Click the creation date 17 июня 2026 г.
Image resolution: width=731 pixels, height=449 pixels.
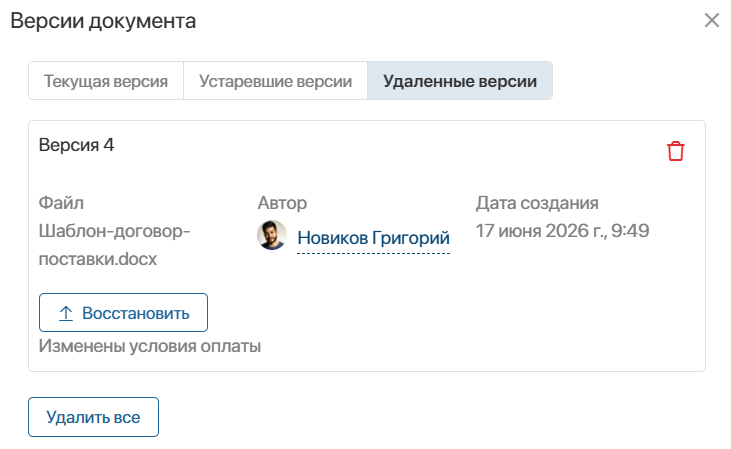pos(541,231)
